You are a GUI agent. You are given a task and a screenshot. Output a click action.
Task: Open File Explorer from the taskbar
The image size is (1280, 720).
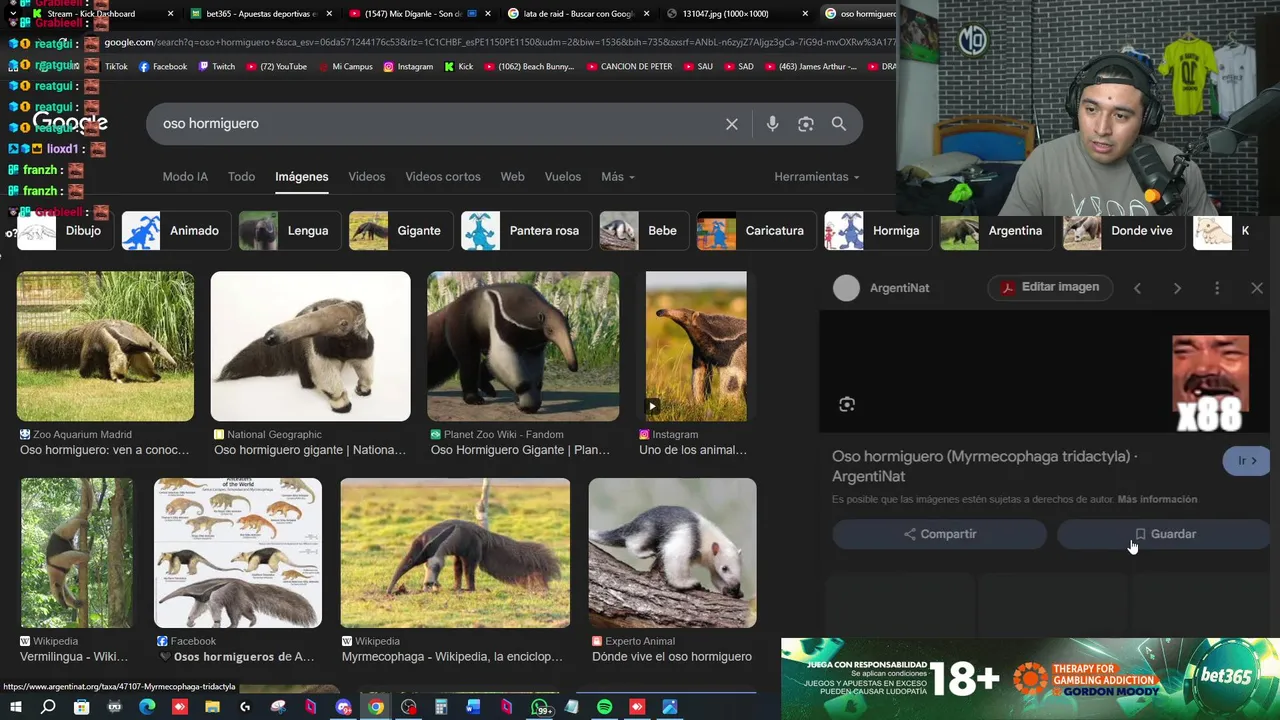[212, 707]
